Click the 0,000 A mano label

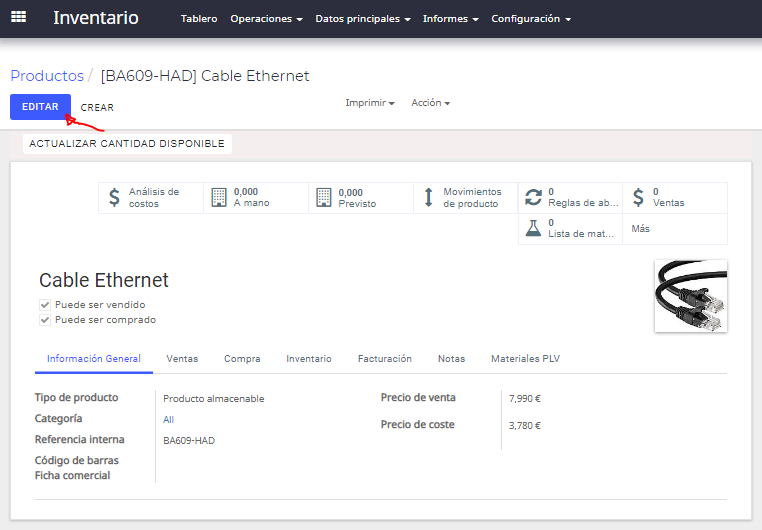(251, 197)
